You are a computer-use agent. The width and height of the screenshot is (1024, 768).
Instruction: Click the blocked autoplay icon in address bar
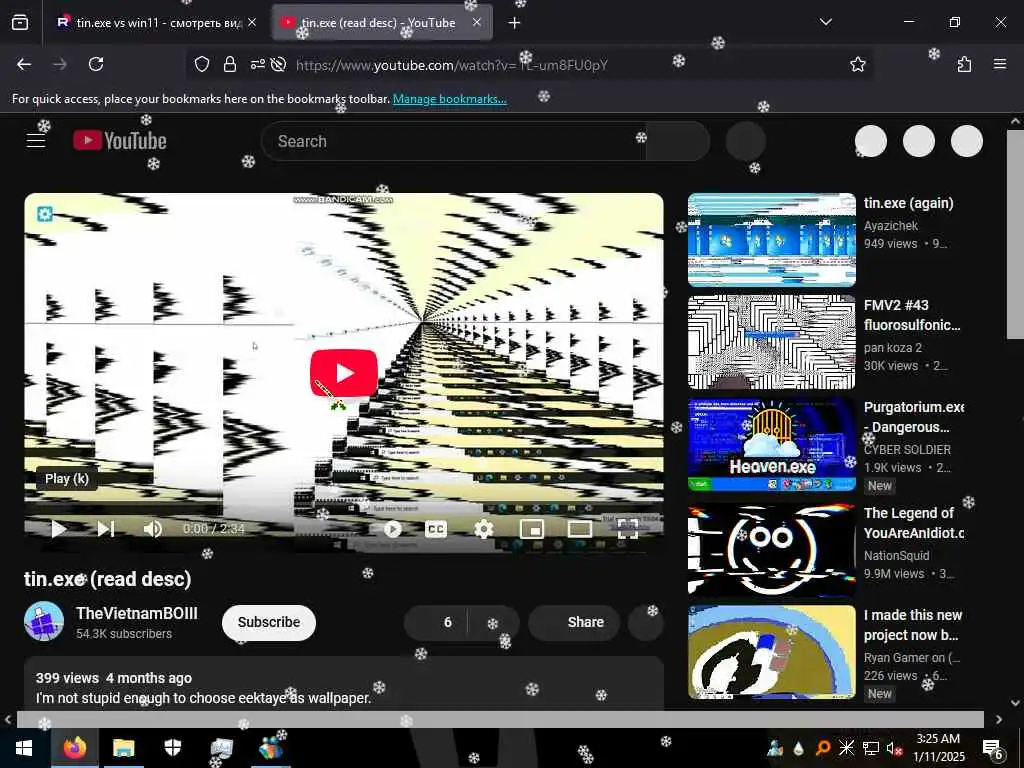[279, 64]
